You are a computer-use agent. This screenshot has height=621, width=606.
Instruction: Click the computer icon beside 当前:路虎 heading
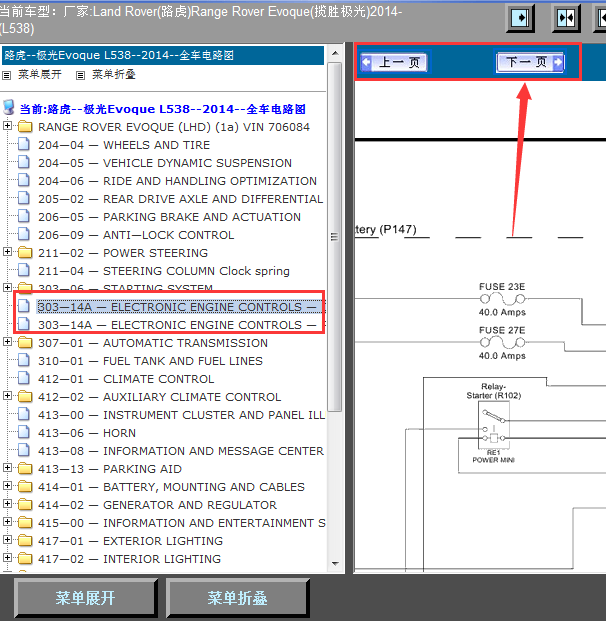[9, 107]
